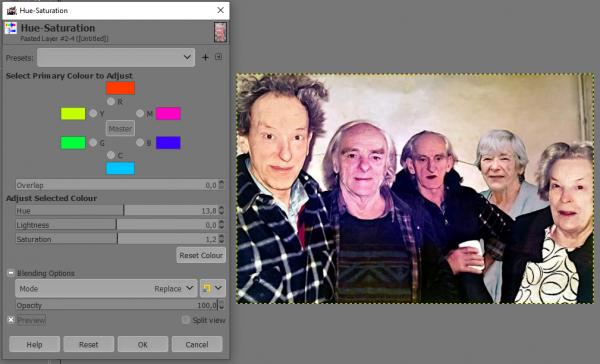Expand the advanced colour options arrow
The height and width of the screenshot is (364, 600).
point(218,288)
